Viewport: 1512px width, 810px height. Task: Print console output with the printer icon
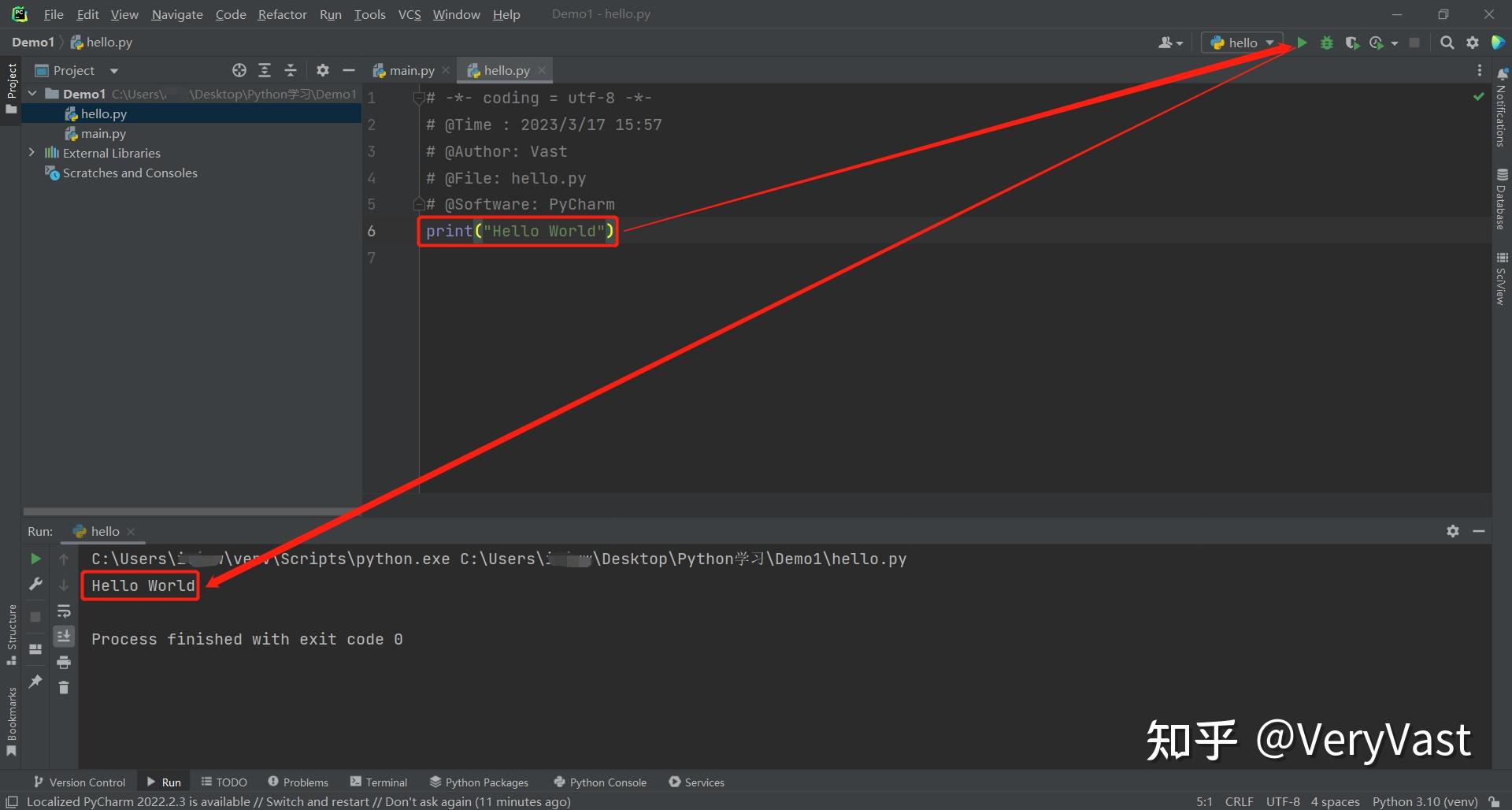(64, 662)
